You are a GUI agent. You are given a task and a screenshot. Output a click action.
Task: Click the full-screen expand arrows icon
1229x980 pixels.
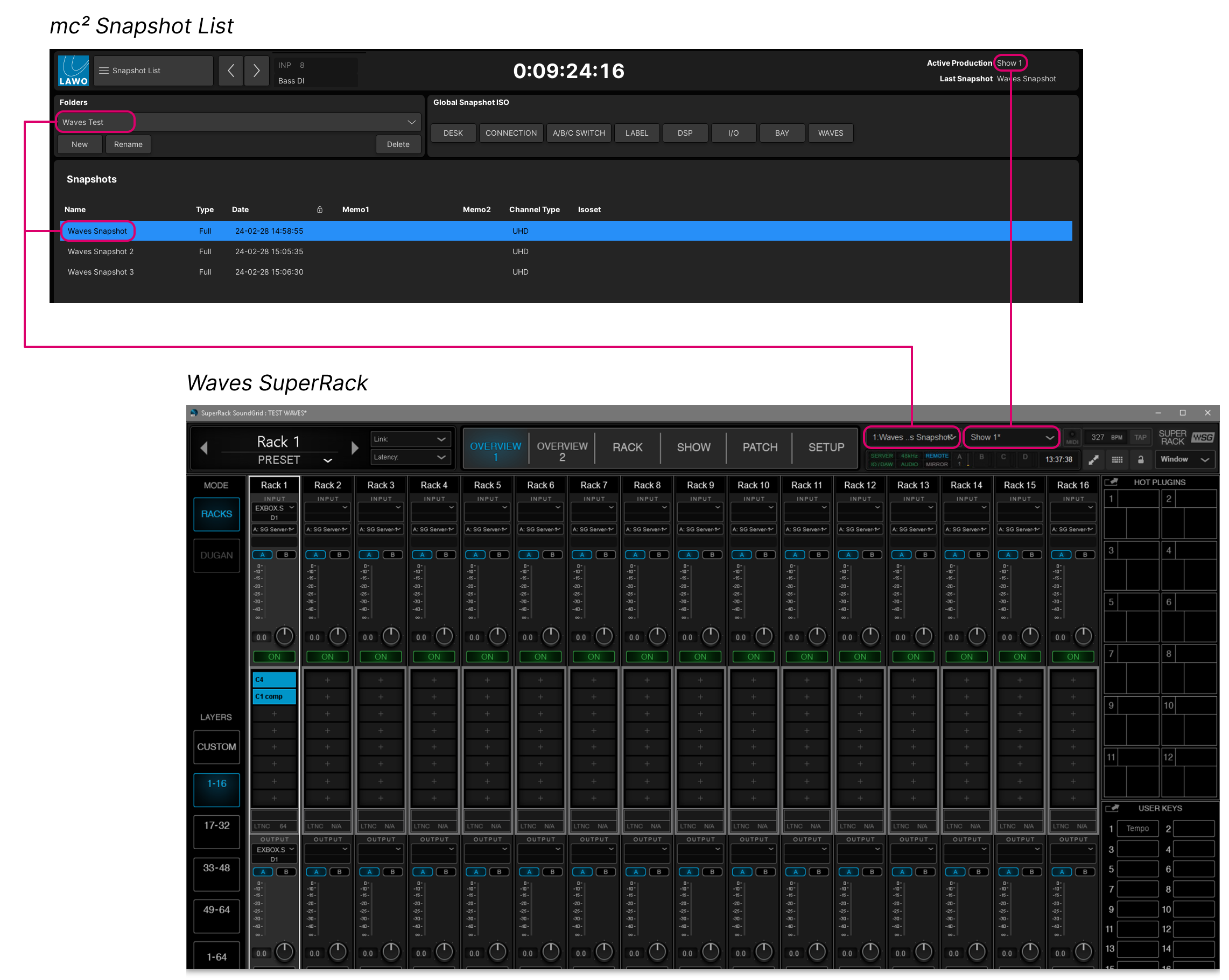tap(1093, 459)
